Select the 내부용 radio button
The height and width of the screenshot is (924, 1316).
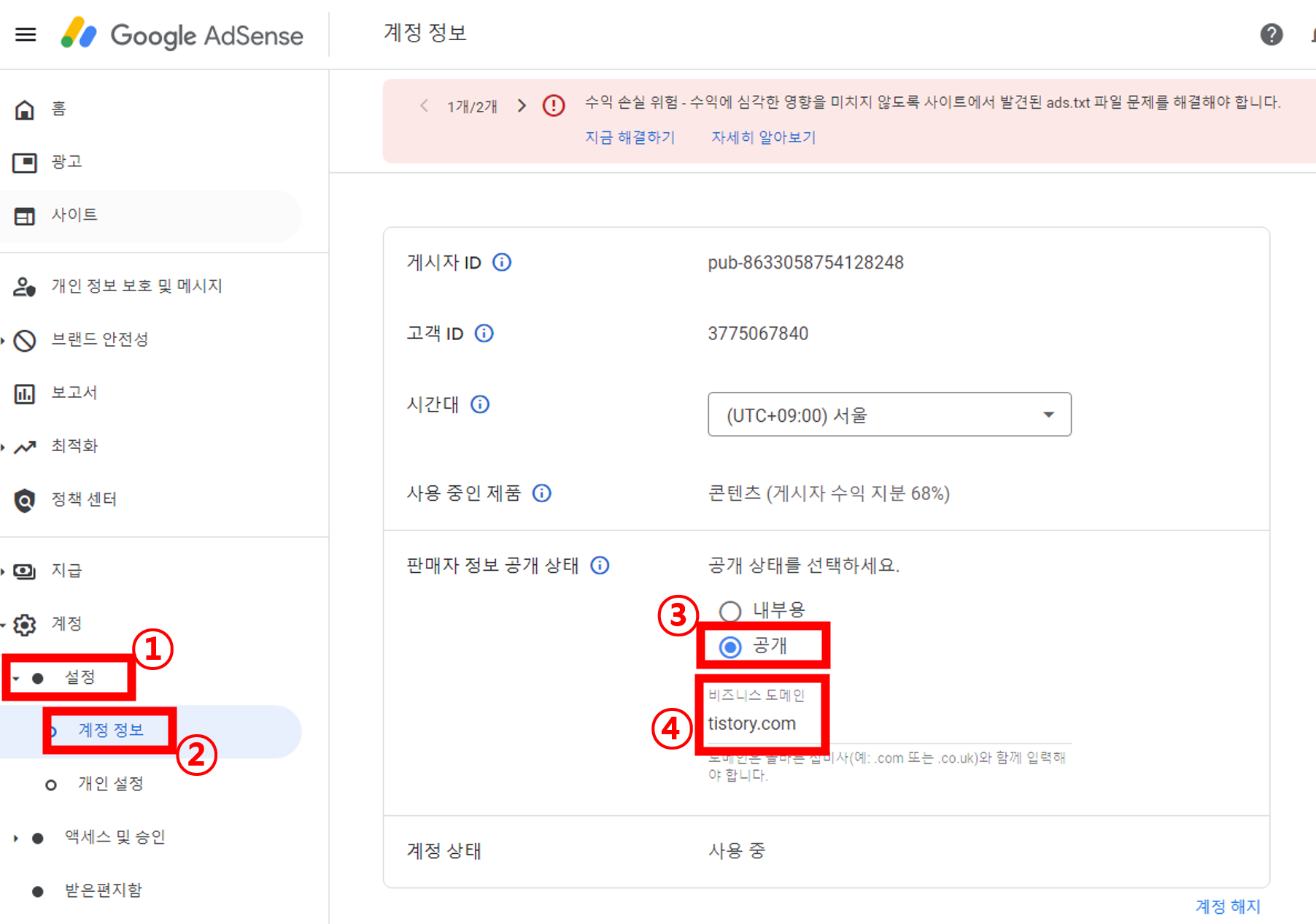(730, 611)
